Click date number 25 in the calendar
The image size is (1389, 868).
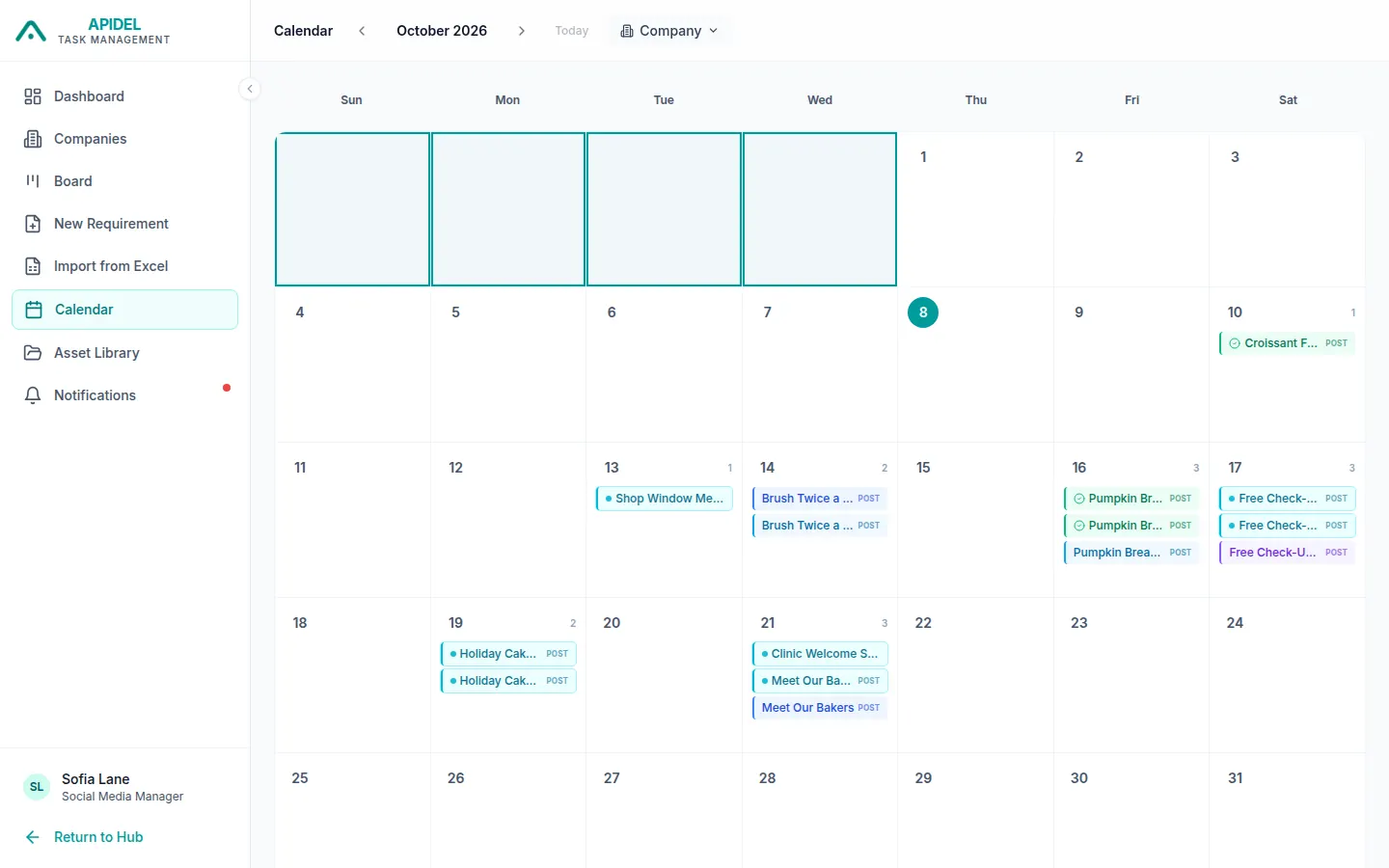point(300,778)
